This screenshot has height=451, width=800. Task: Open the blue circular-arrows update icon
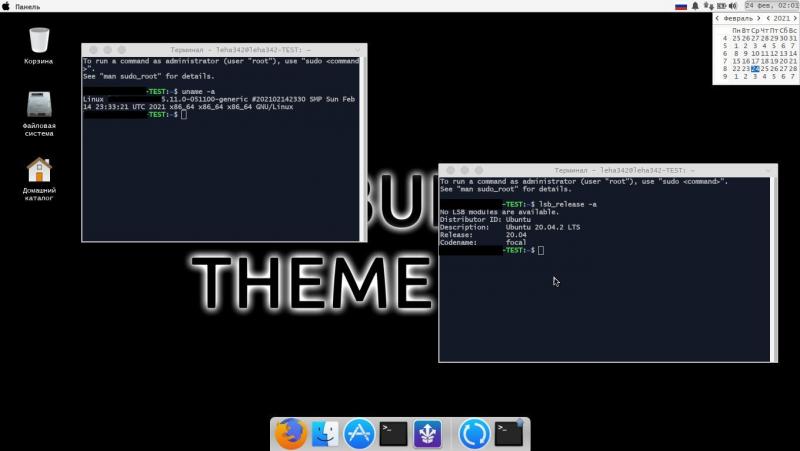(473, 433)
